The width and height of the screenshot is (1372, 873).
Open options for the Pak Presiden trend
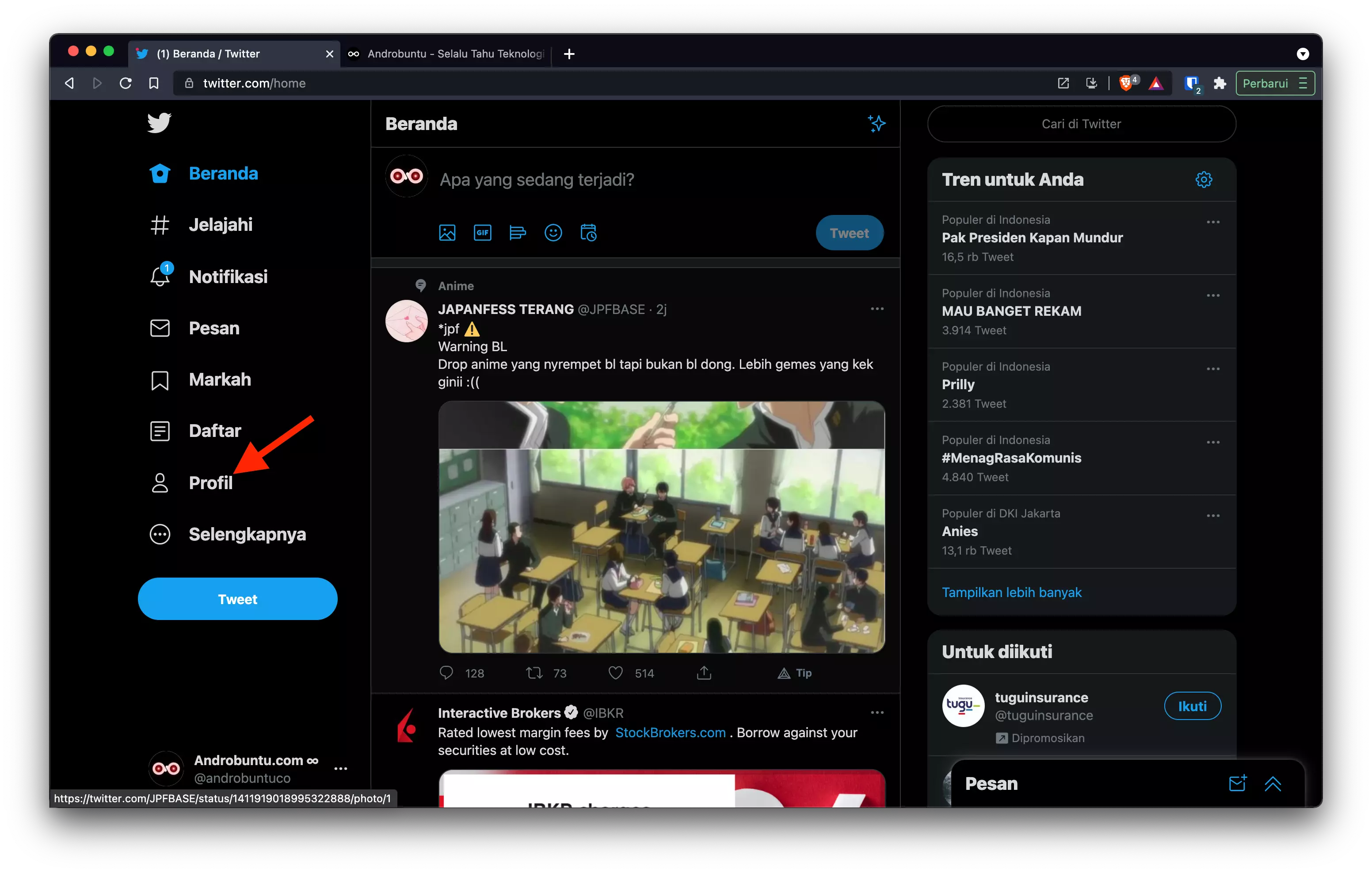point(1213,222)
